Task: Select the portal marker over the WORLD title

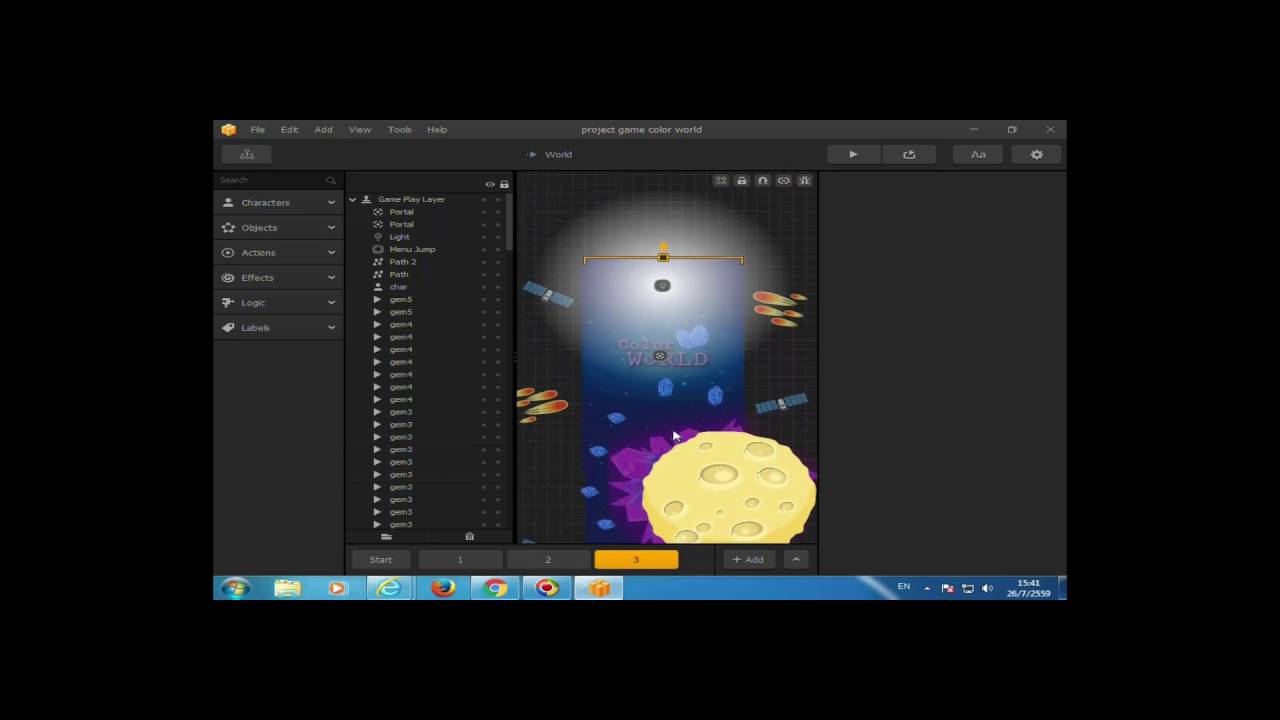Action: click(659, 356)
